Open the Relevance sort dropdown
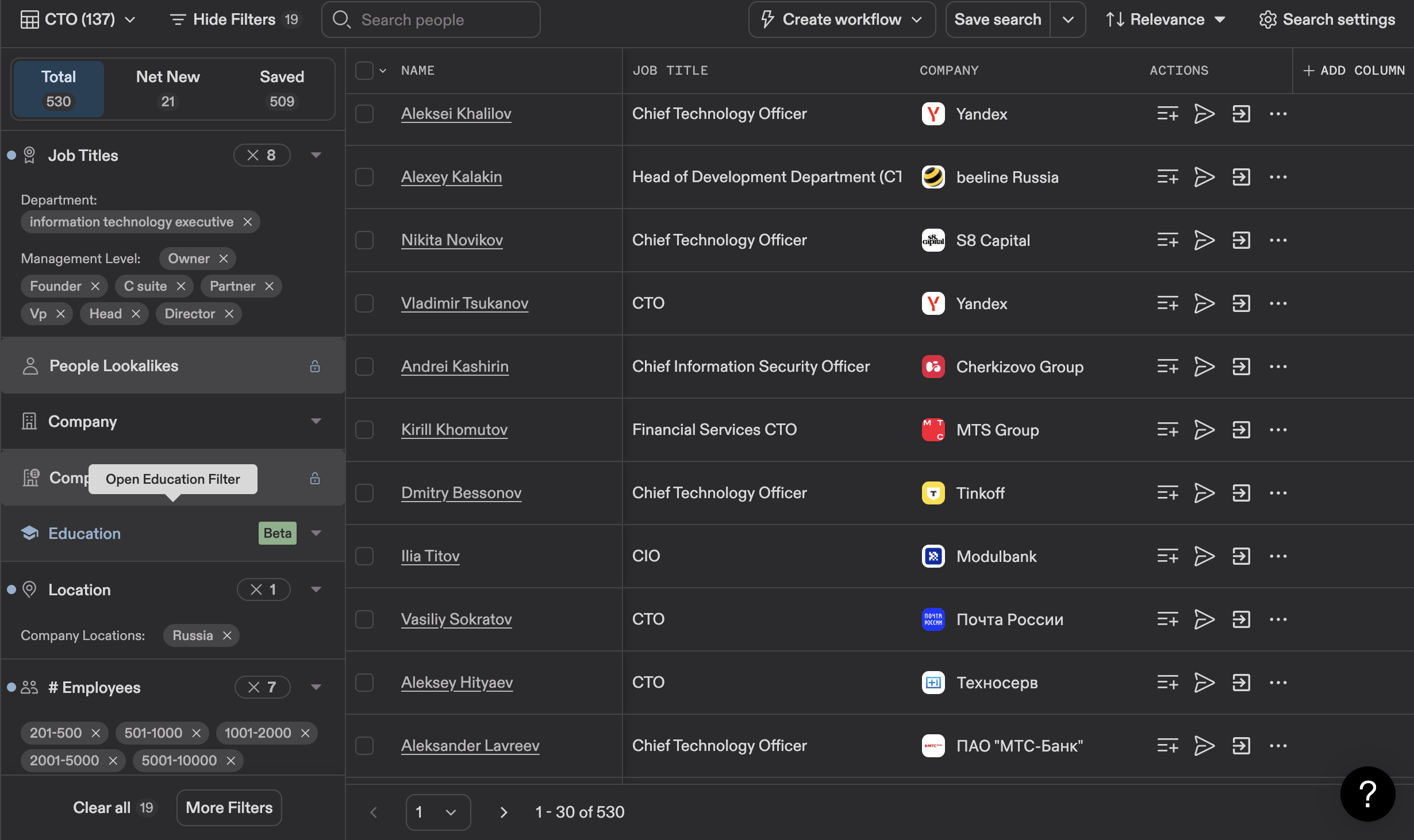The image size is (1414, 840). coord(1166,20)
